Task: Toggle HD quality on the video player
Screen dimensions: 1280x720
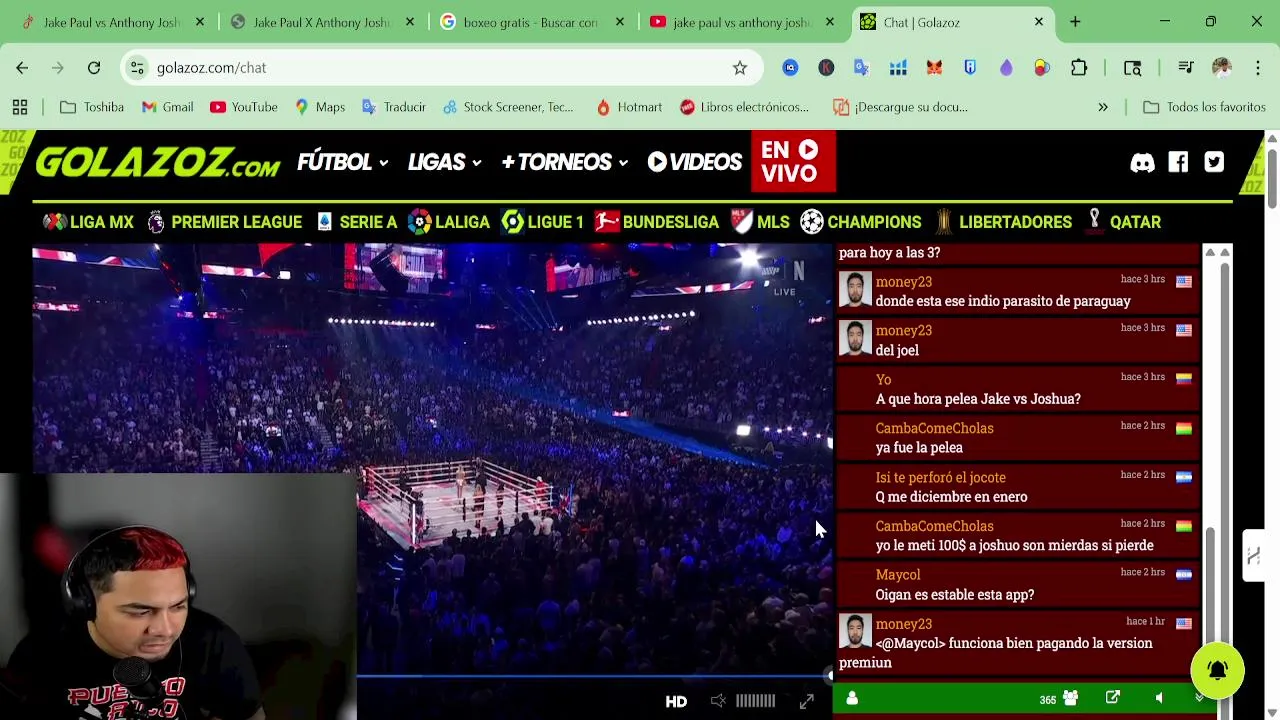Action: tap(676, 701)
